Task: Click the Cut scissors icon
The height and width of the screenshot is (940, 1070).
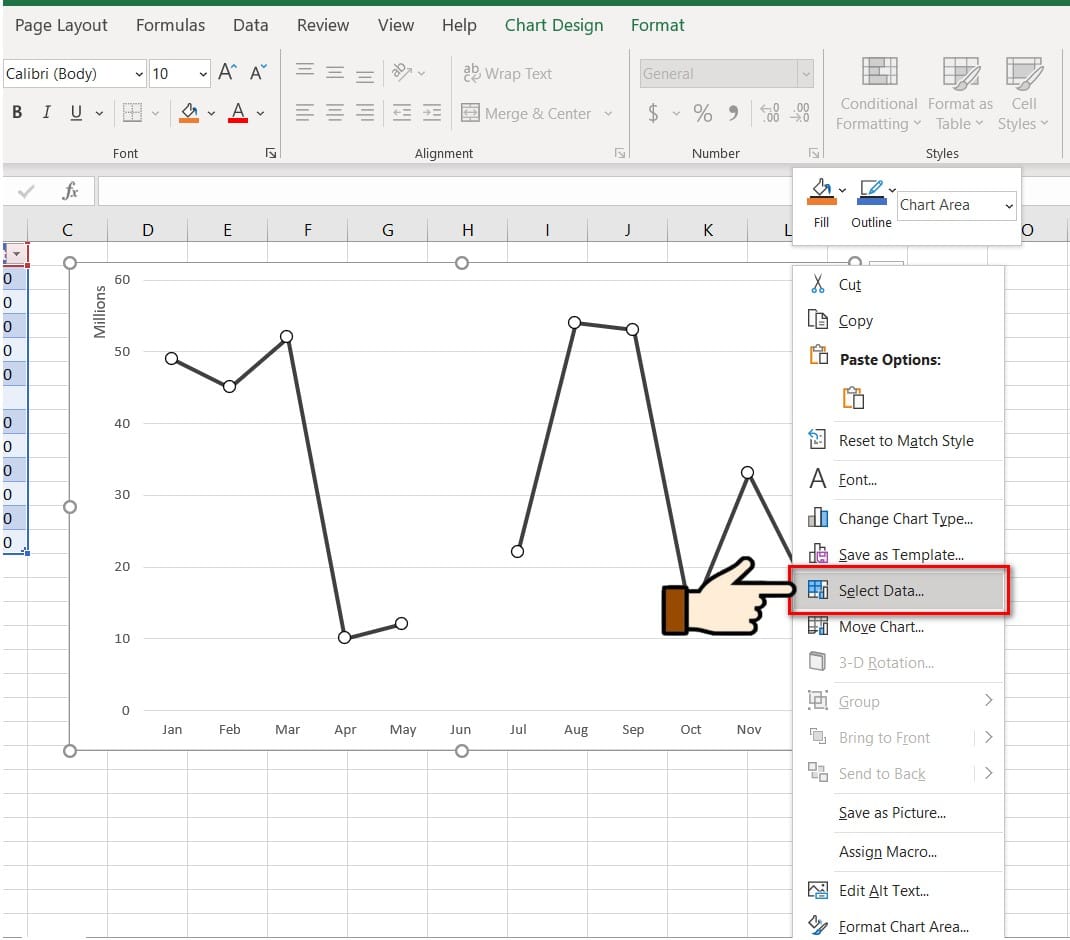Action: pyautogui.click(x=818, y=284)
